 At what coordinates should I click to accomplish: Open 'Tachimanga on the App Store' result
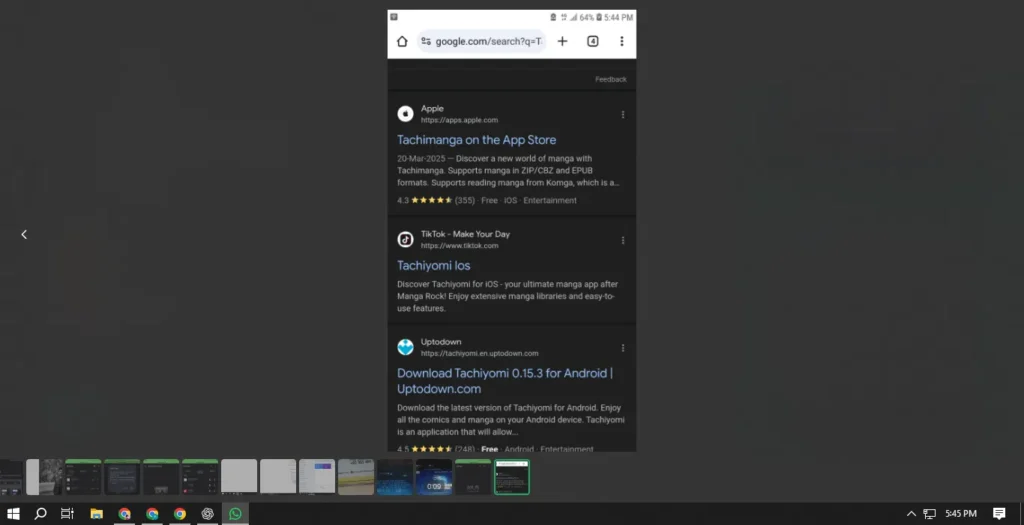pos(476,140)
